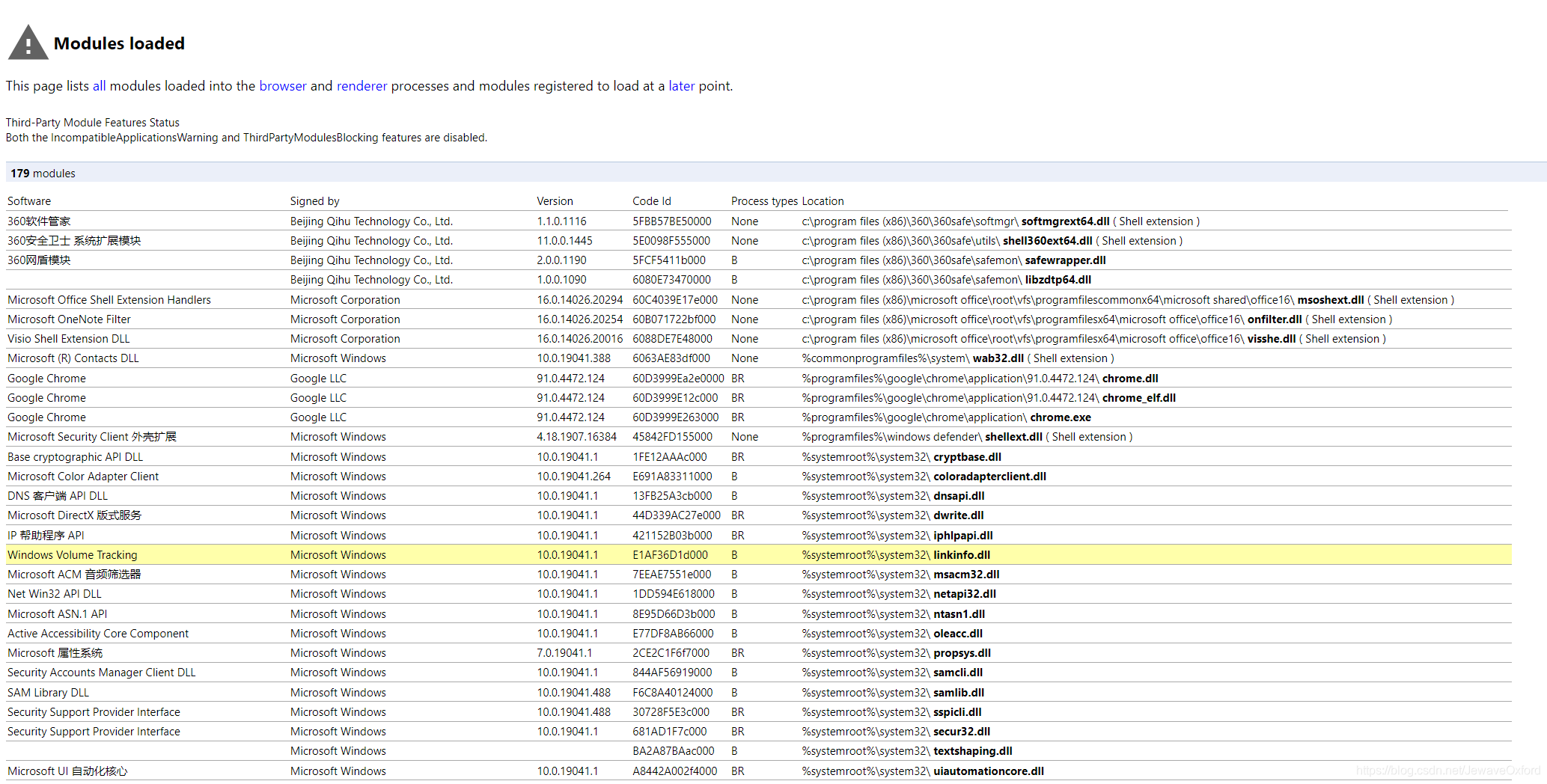Select the secur32.dll file name
The image size is (1547, 784).
click(962, 732)
